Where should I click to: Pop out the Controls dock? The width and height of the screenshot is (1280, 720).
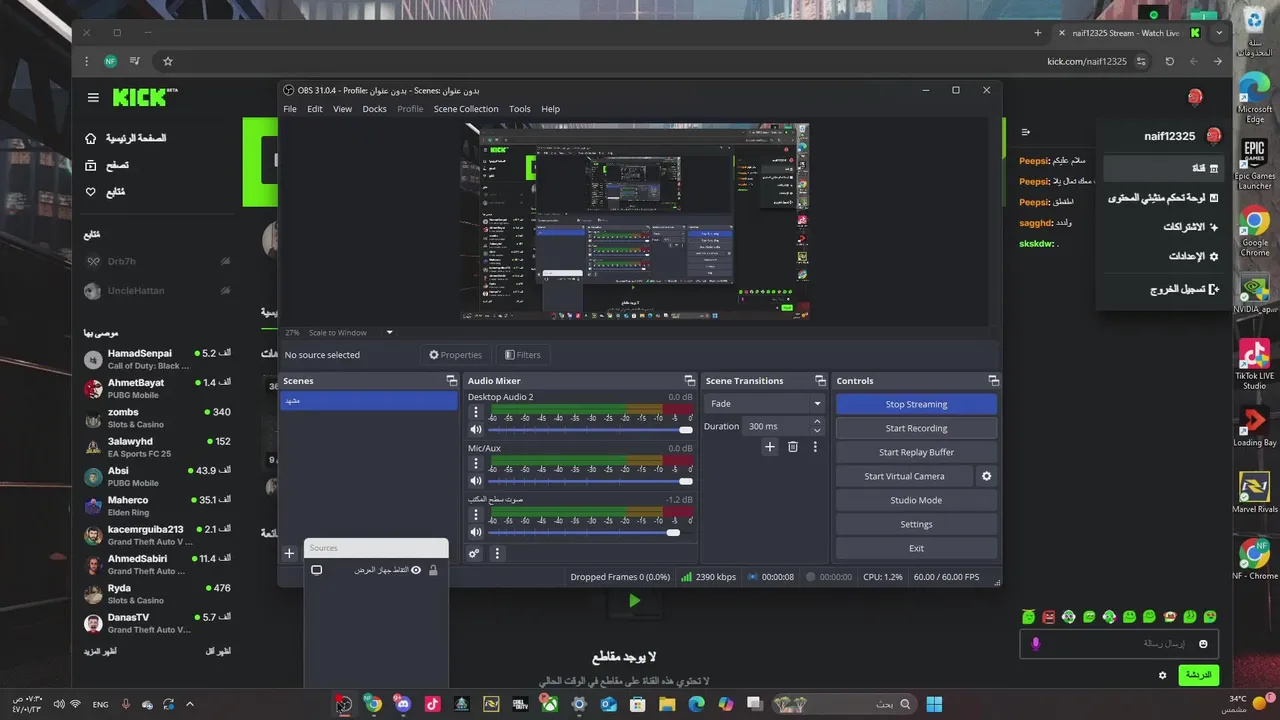click(x=993, y=381)
